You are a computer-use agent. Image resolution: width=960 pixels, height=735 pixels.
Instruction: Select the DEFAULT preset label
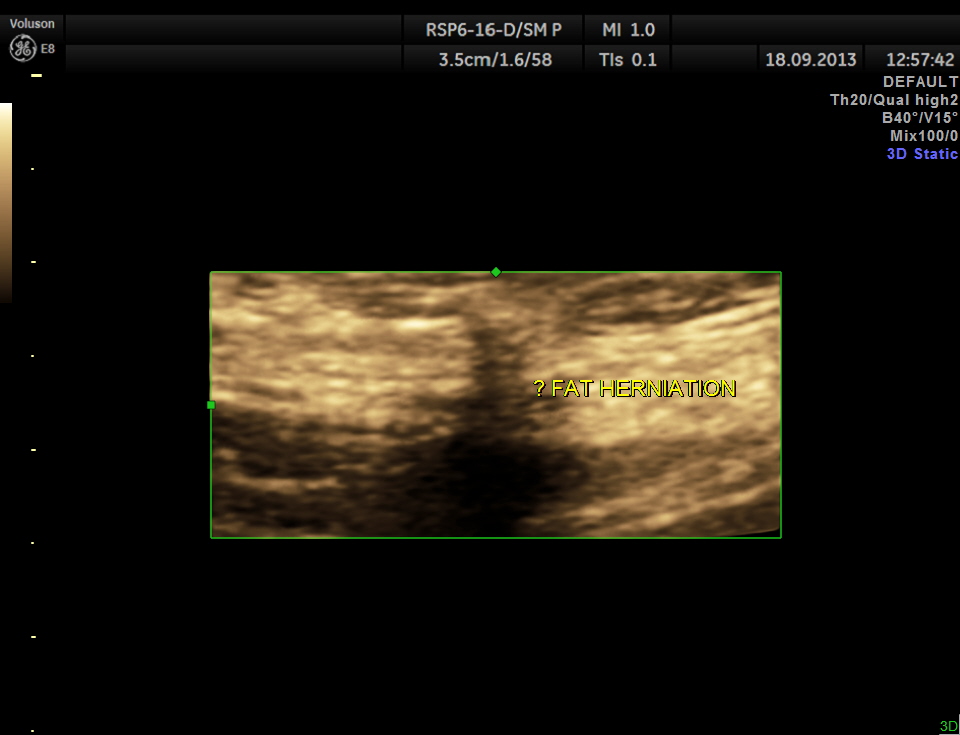click(x=920, y=82)
